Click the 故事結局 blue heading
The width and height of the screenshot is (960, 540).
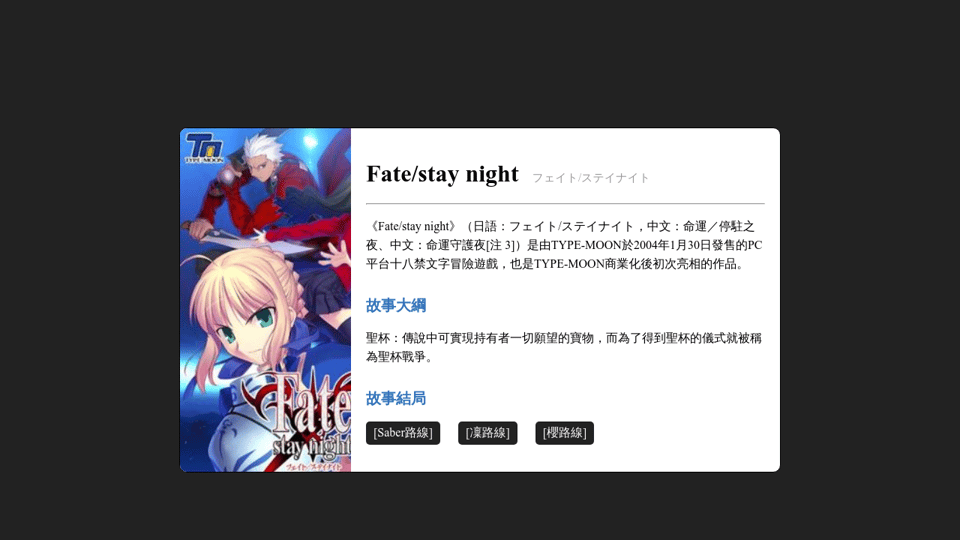396,399
